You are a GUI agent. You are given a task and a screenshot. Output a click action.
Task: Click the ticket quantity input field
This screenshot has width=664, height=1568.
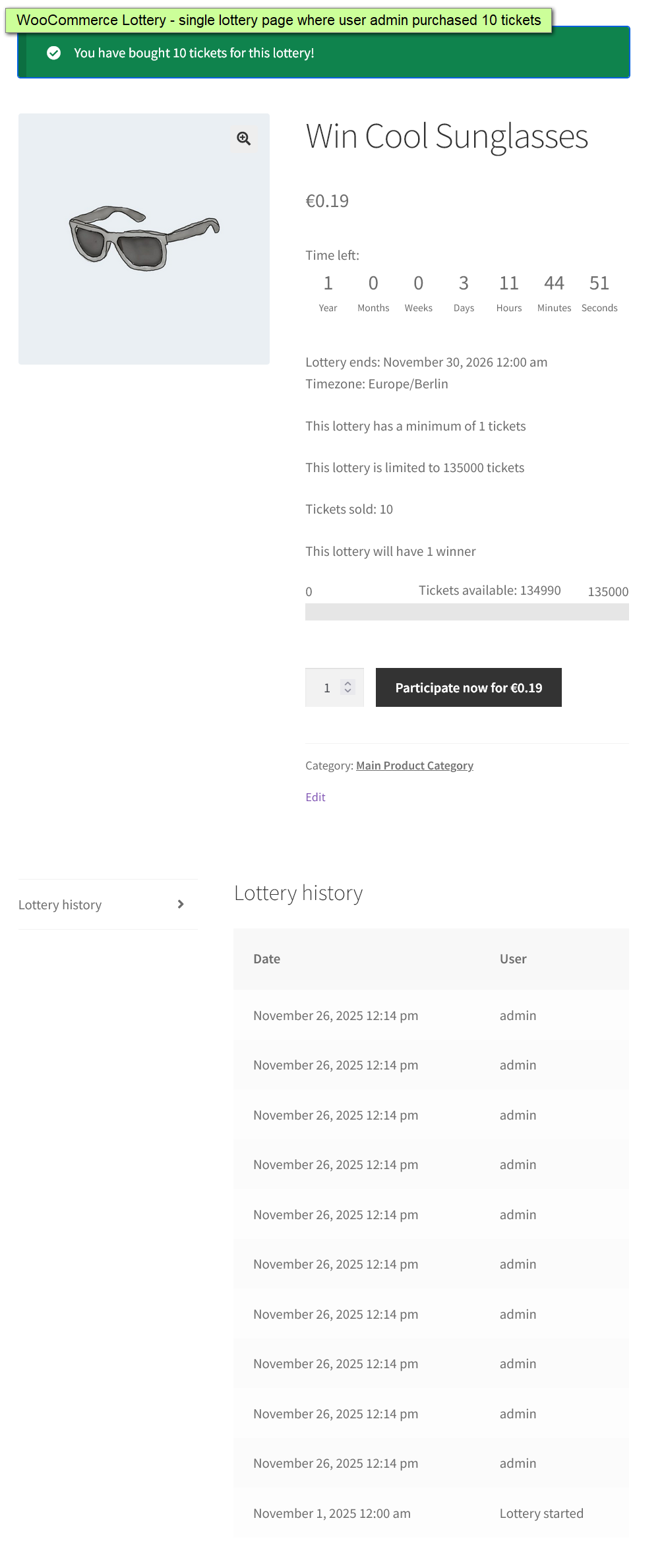tap(327, 688)
